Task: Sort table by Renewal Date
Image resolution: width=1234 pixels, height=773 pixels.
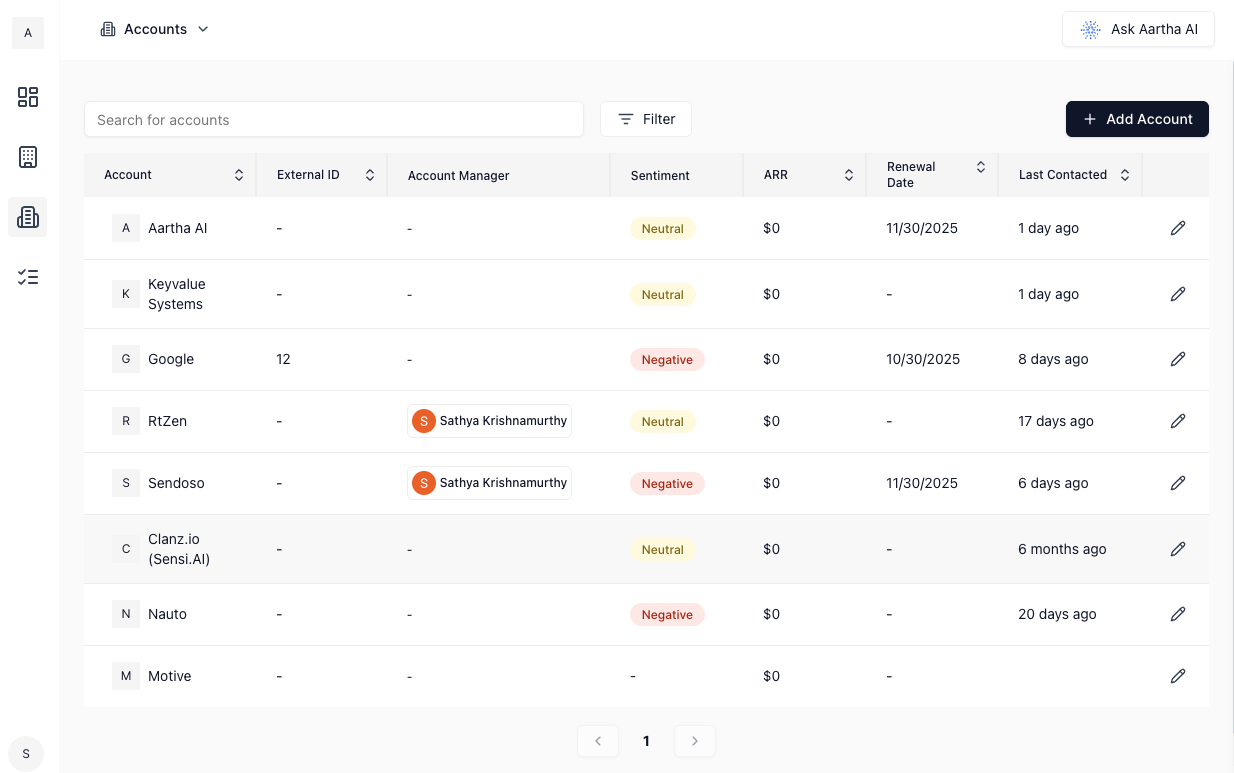Action: [x=980, y=167]
